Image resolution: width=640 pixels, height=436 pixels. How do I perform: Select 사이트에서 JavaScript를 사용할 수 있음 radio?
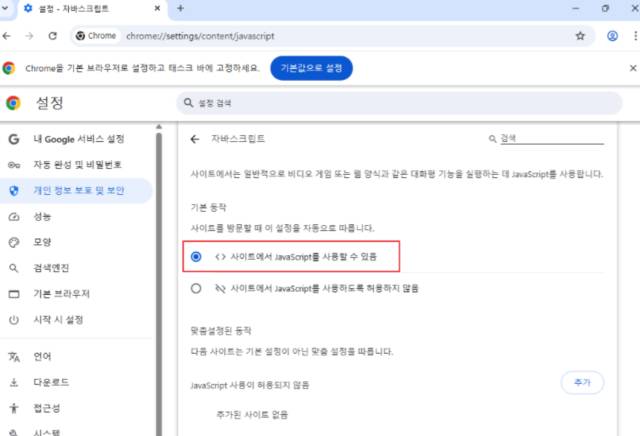coord(196,256)
